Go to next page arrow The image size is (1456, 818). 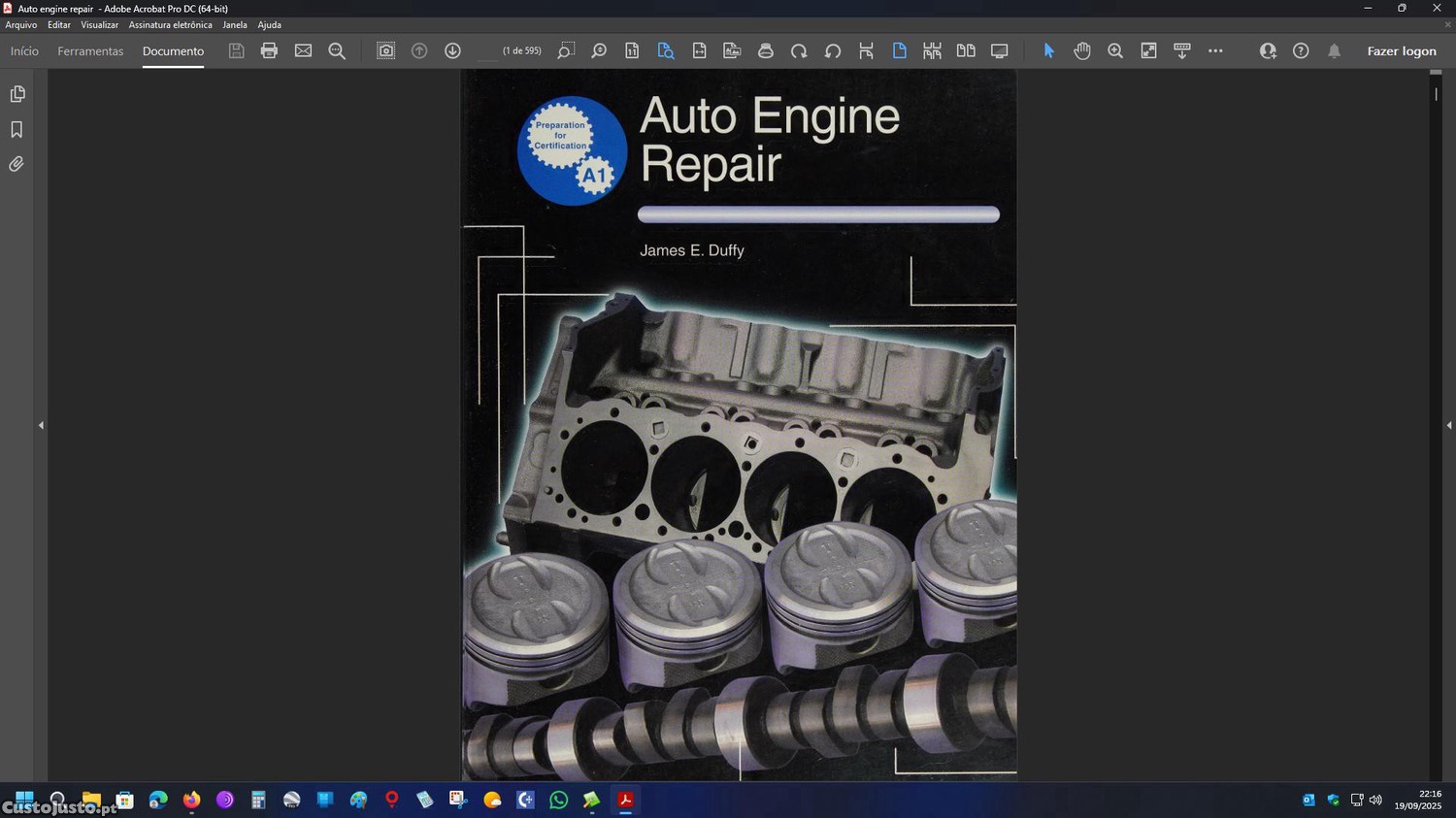tap(452, 50)
